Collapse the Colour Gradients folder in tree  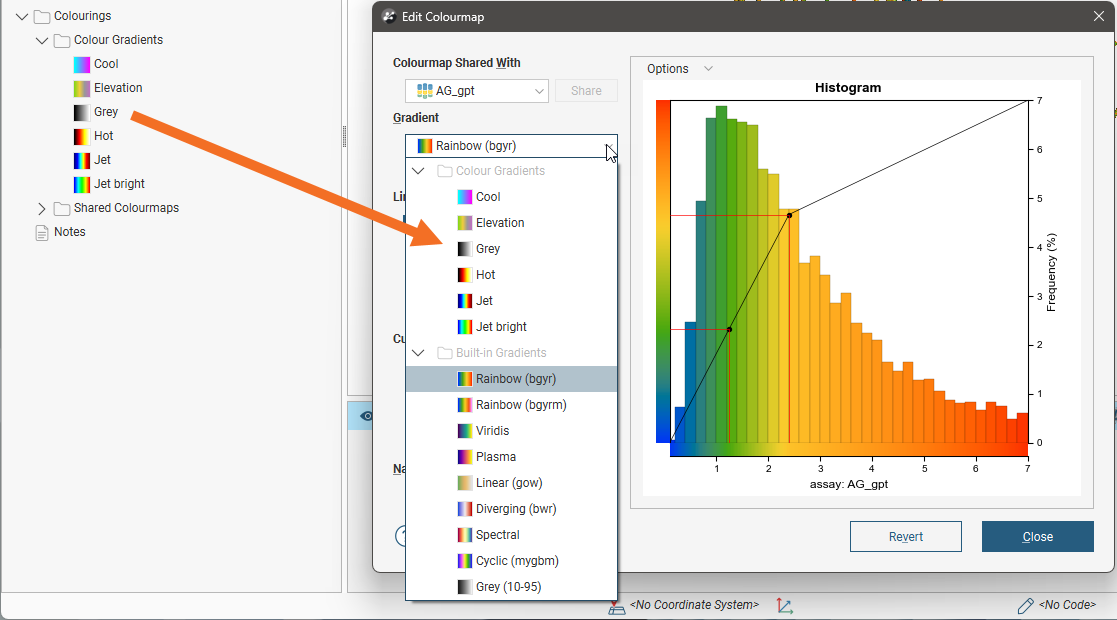[x=41, y=40]
